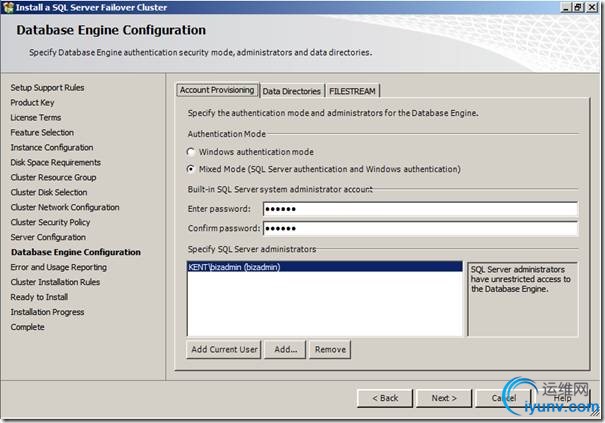Click the Remove button
Viewport: 605px width, 423px height.
330,349
